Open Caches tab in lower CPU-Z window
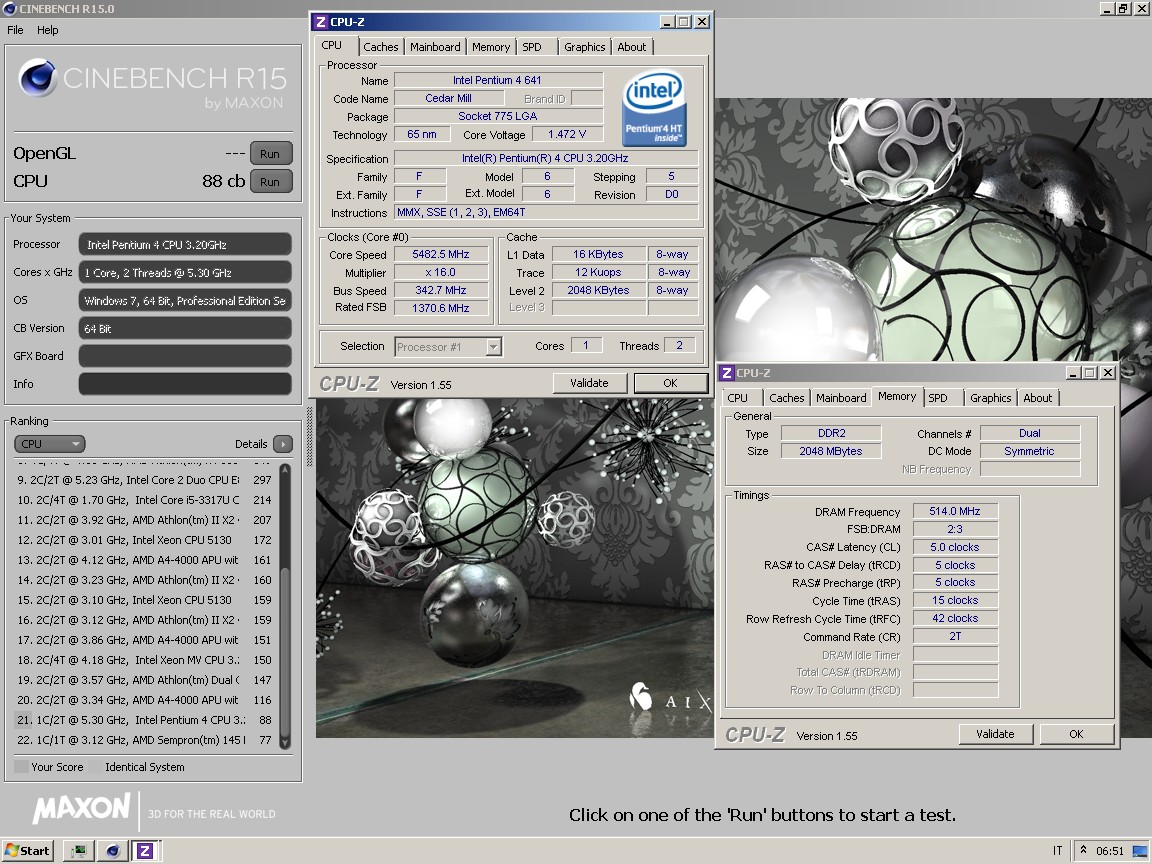 point(787,398)
